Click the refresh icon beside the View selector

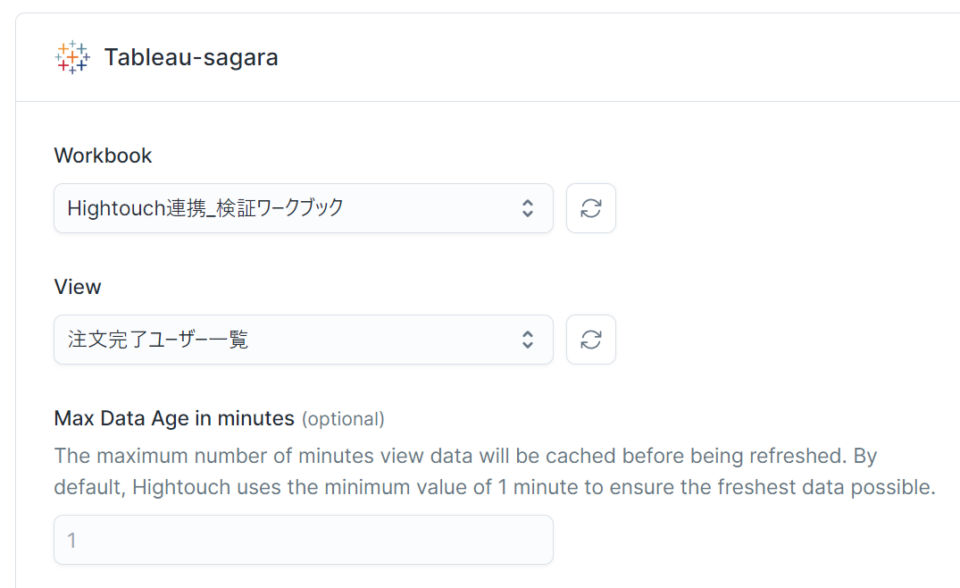(591, 338)
